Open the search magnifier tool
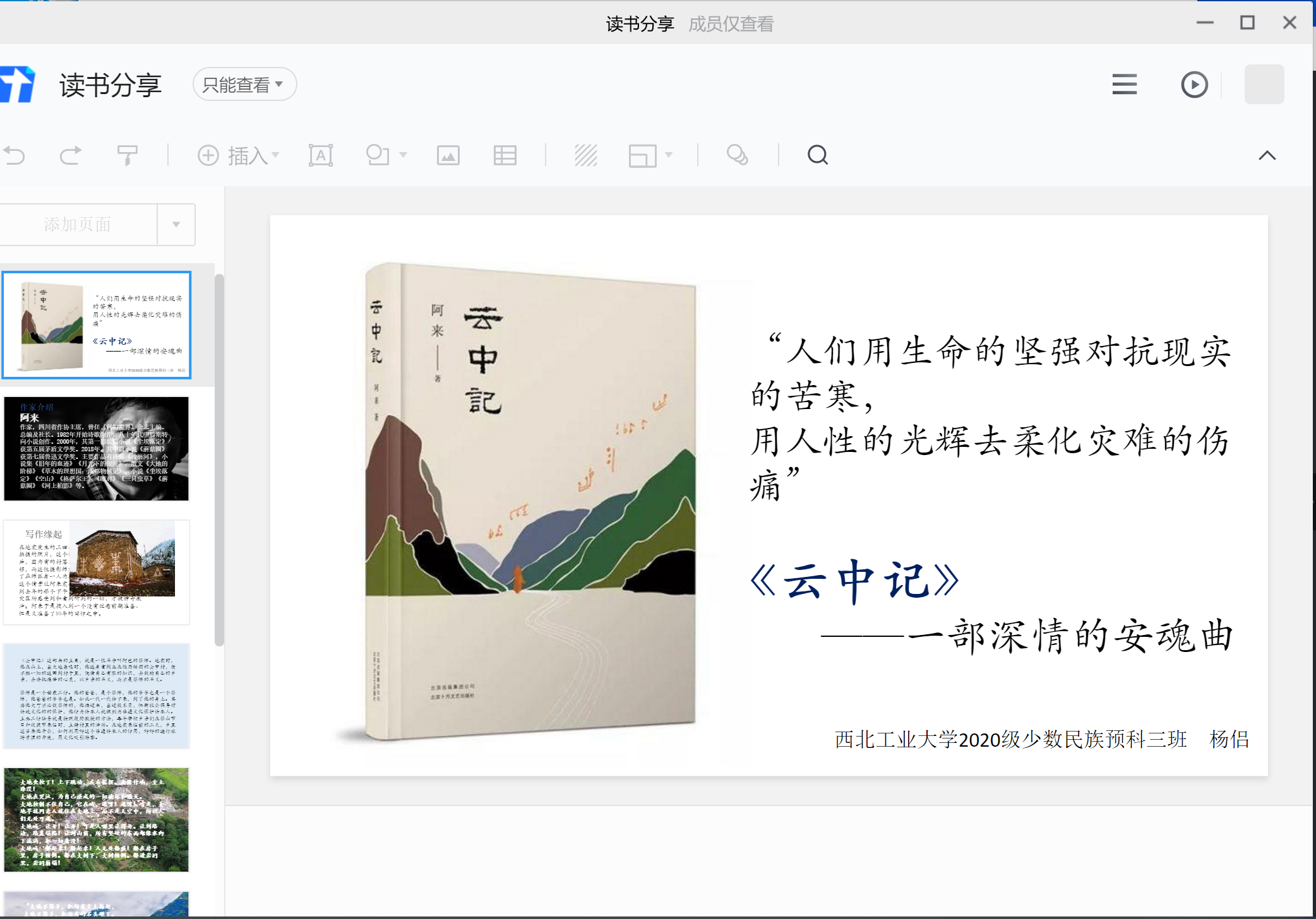The width and height of the screenshot is (1316, 919). 817,155
